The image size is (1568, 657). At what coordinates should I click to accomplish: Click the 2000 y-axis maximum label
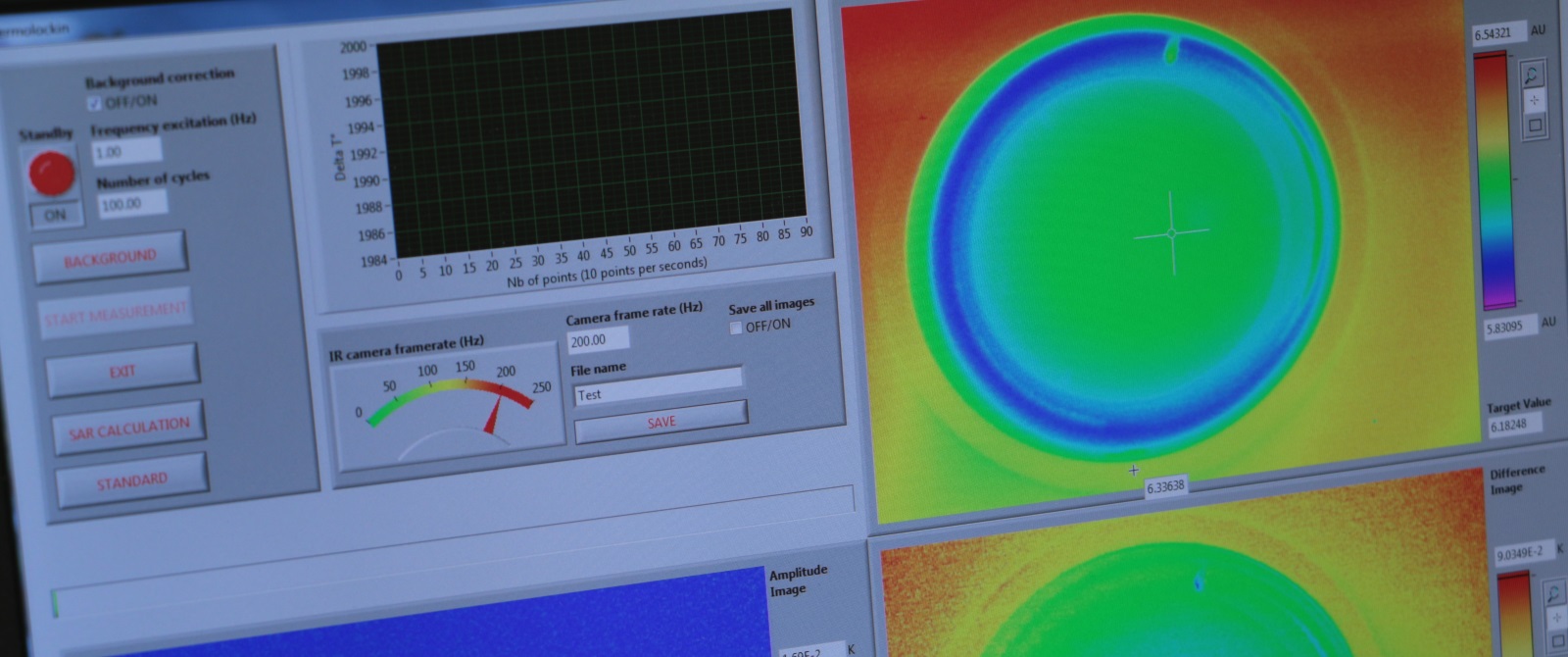pos(354,47)
